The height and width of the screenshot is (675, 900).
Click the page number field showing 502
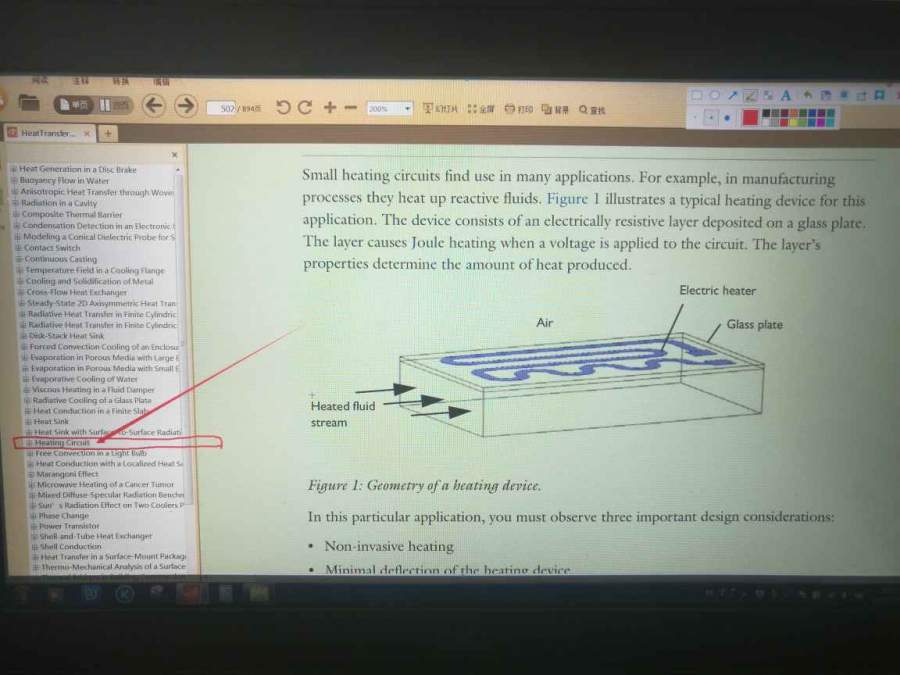[222, 108]
